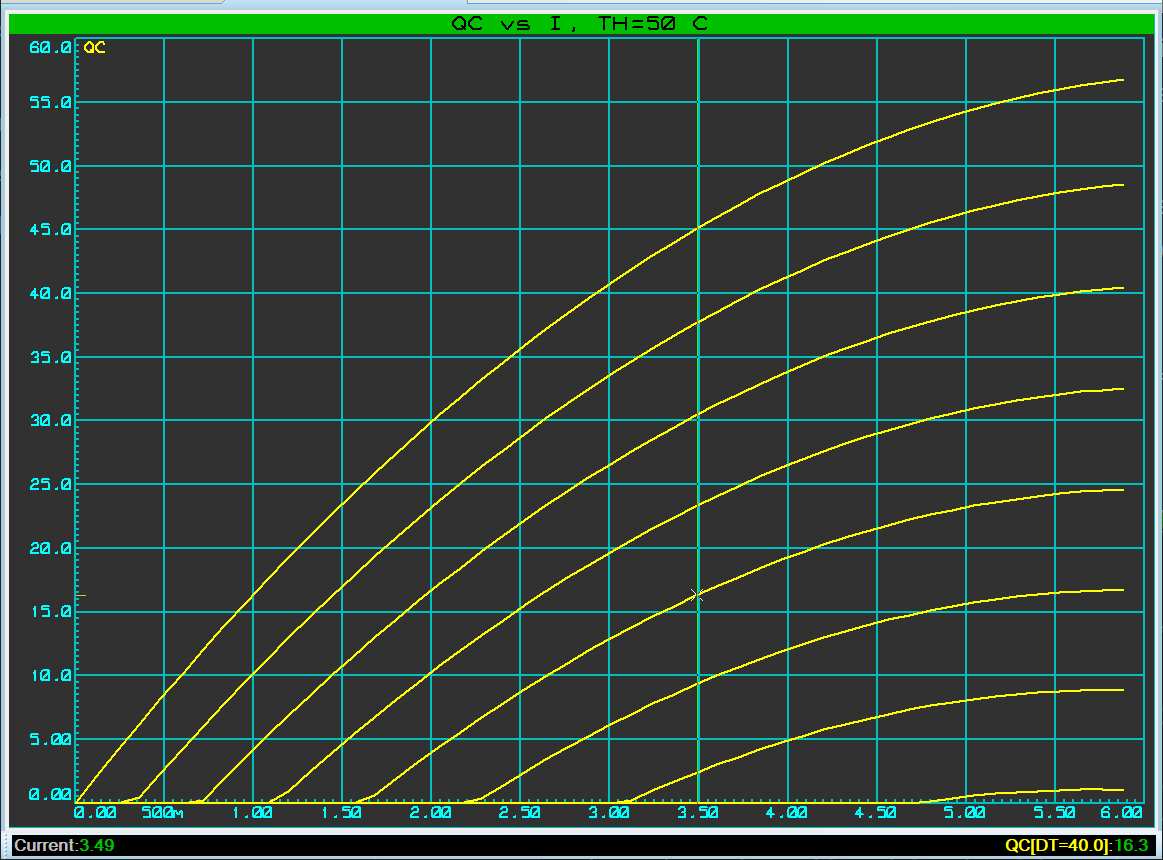Click the 5.50 x-axis label
Viewport: 1163px width, 860px height.
tap(1055, 813)
